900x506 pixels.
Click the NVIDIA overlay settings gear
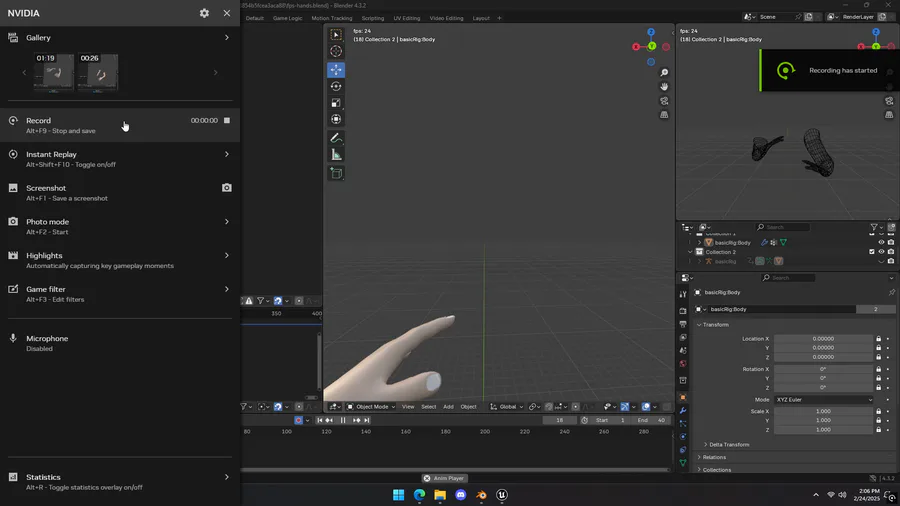pyautogui.click(x=204, y=13)
